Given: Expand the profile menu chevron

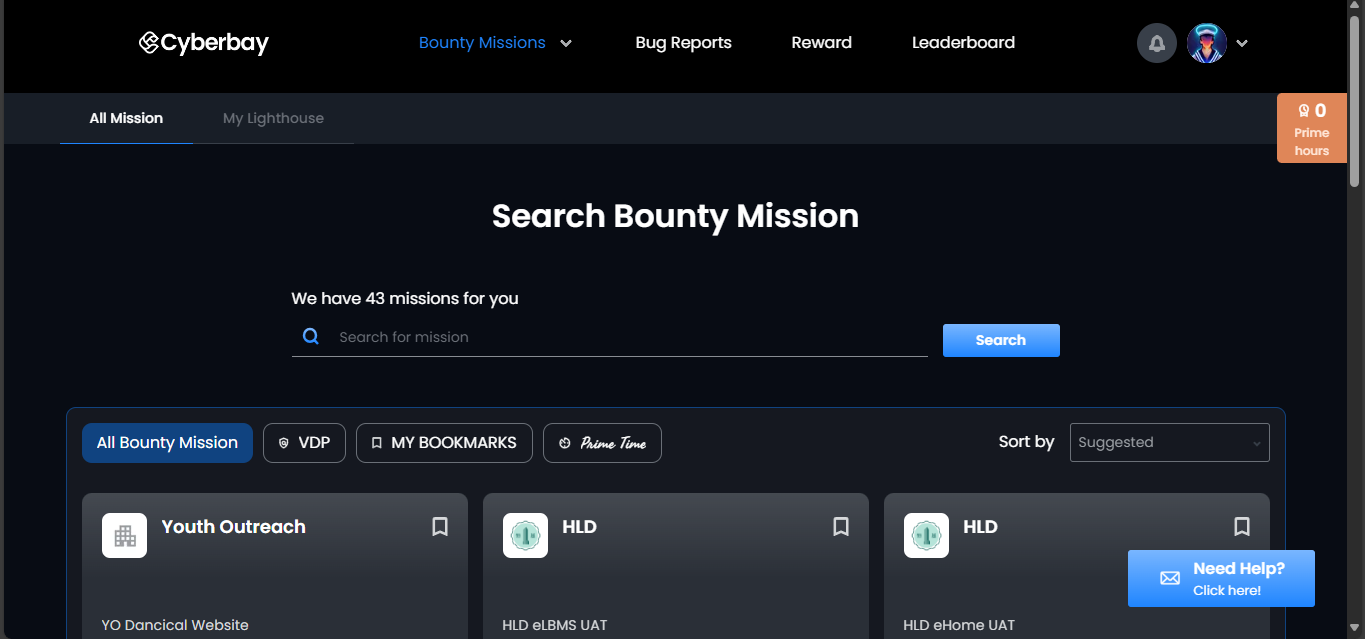Looking at the screenshot, I should tap(1242, 43).
